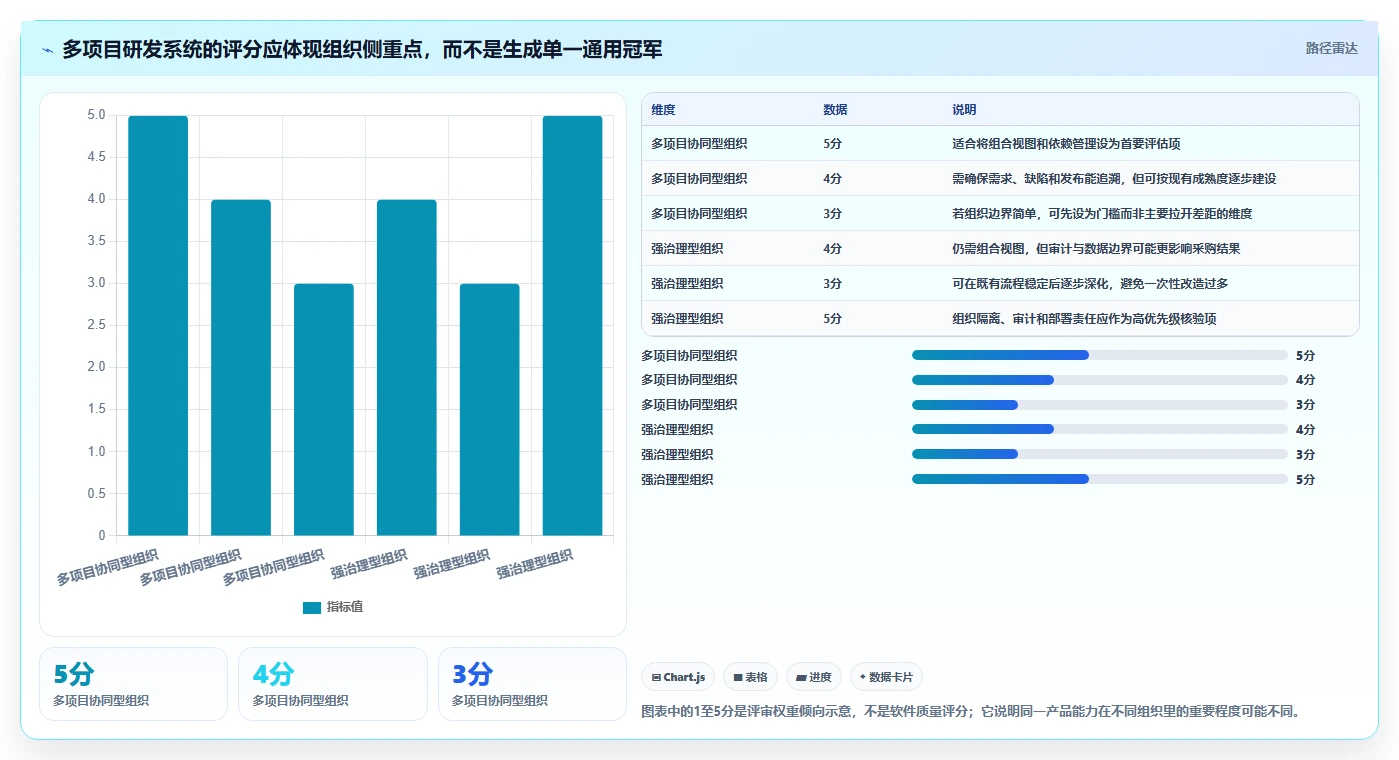
Task: Click the chart bar for 多项目协同型组织 valued 5.0
Action: tap(158, 326)
